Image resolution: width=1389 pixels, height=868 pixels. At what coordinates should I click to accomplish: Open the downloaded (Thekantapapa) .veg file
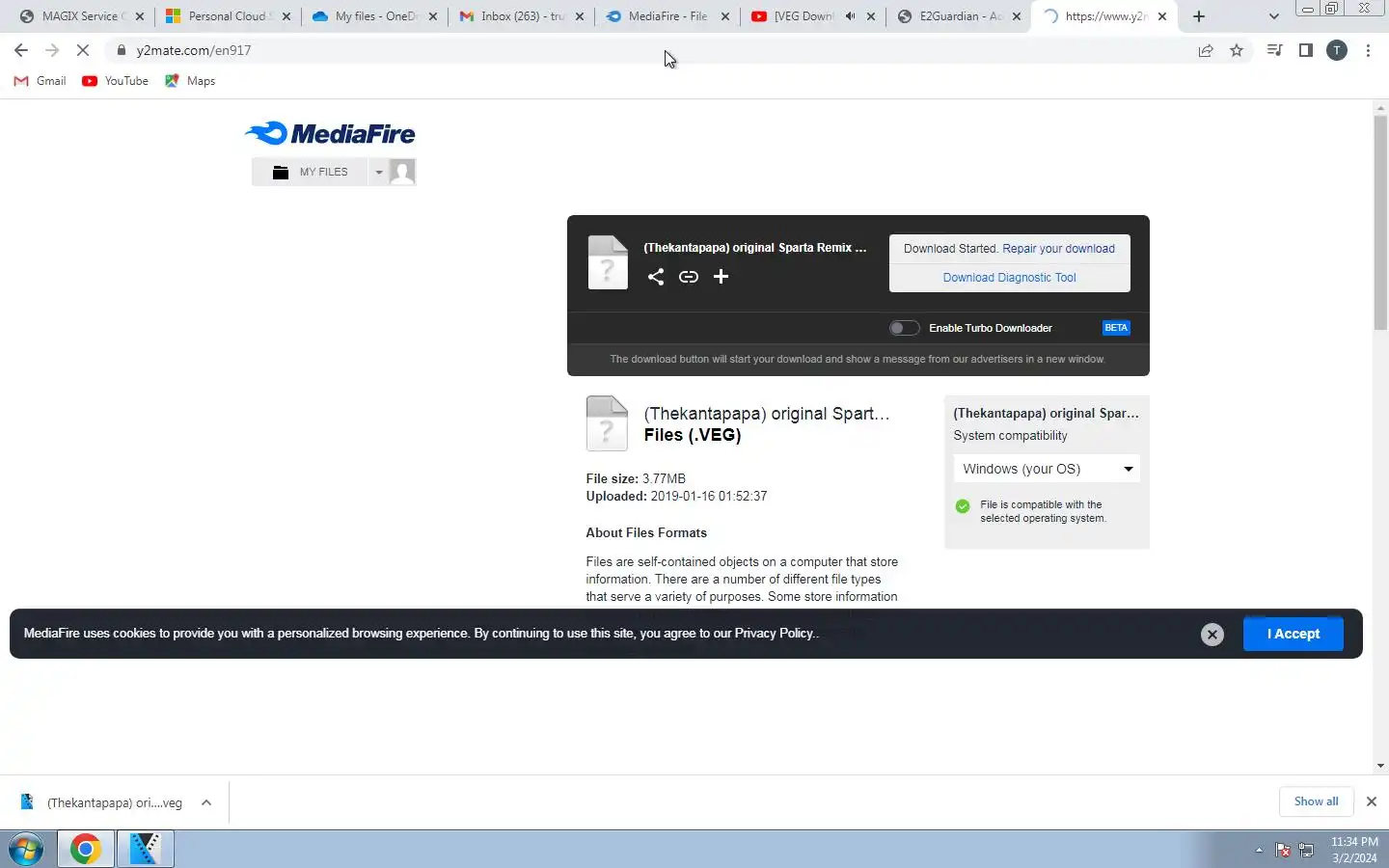[102, 802]
